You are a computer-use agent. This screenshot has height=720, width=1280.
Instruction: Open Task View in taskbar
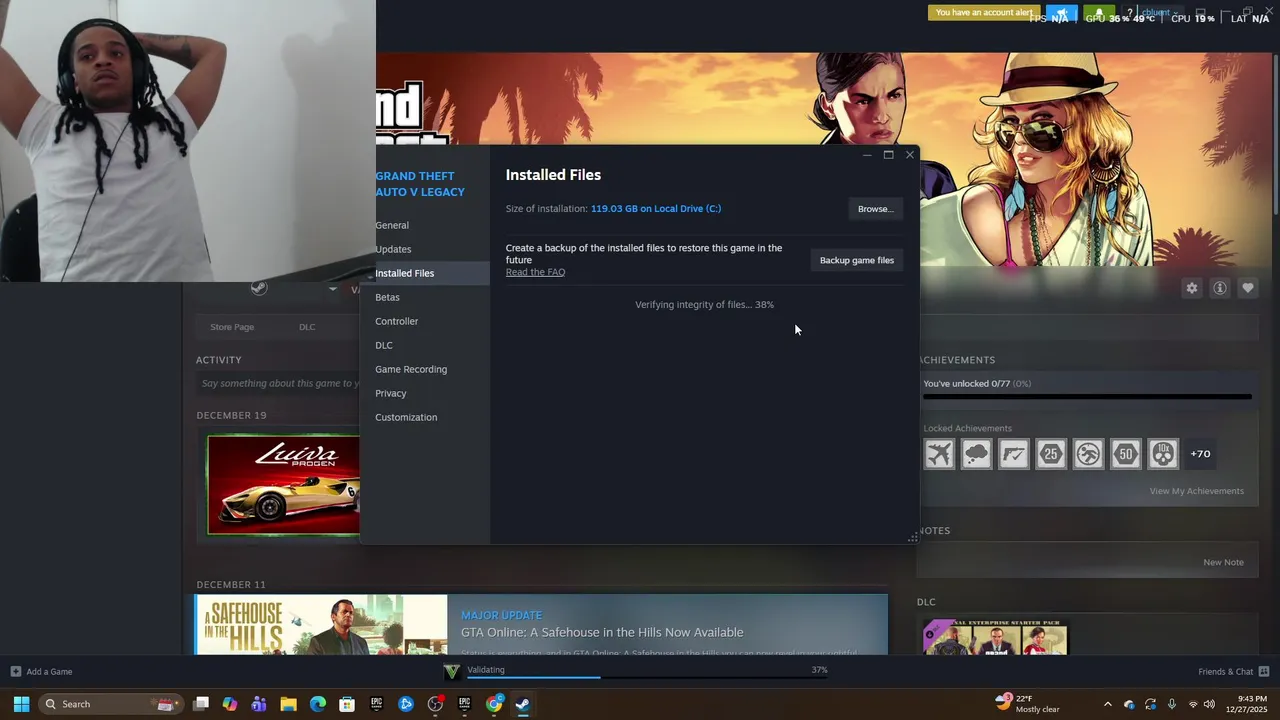pos(201,704)
